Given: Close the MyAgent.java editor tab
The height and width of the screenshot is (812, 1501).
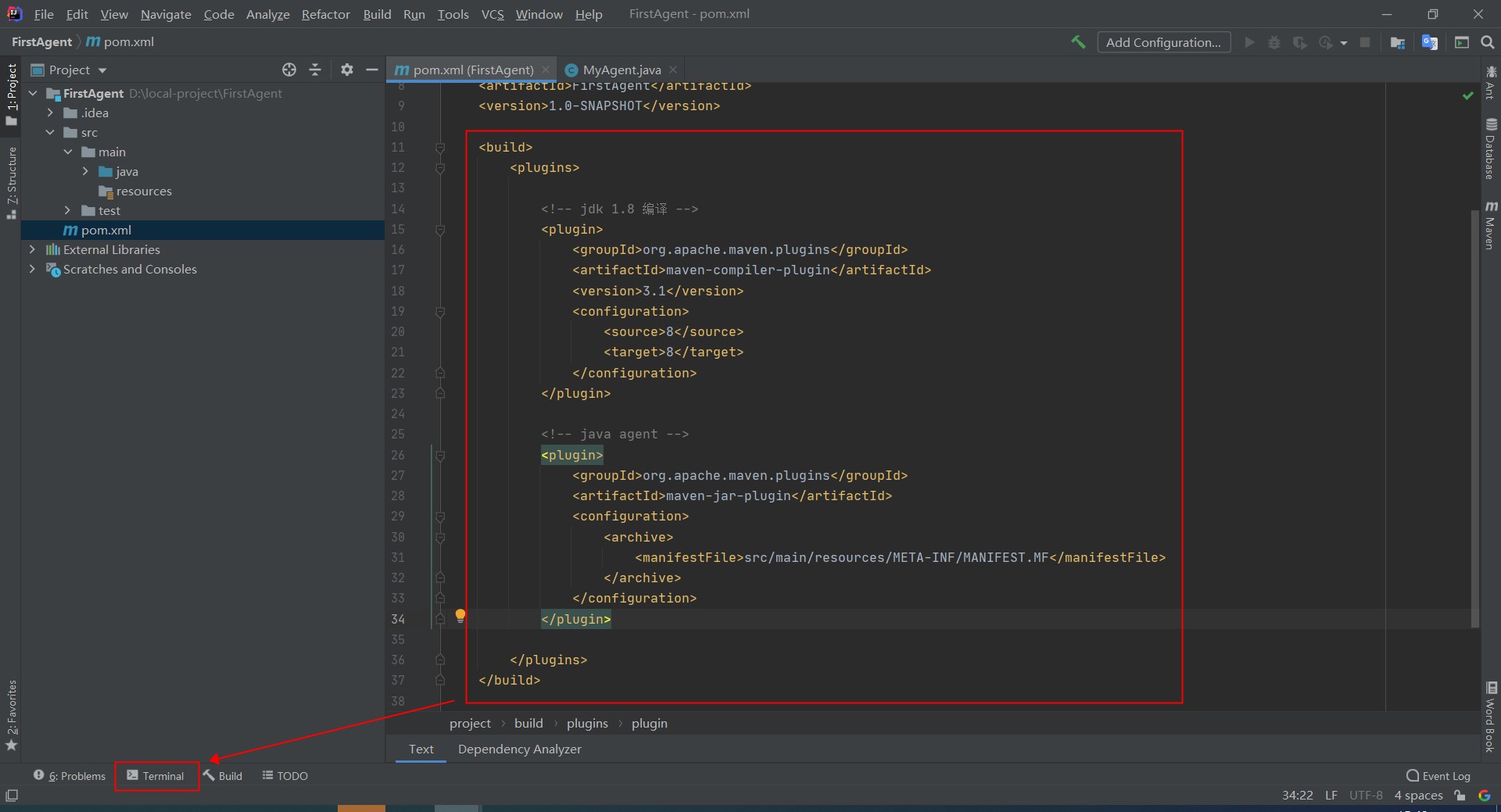Looking at the screenshot, I should tap(673, 70).
